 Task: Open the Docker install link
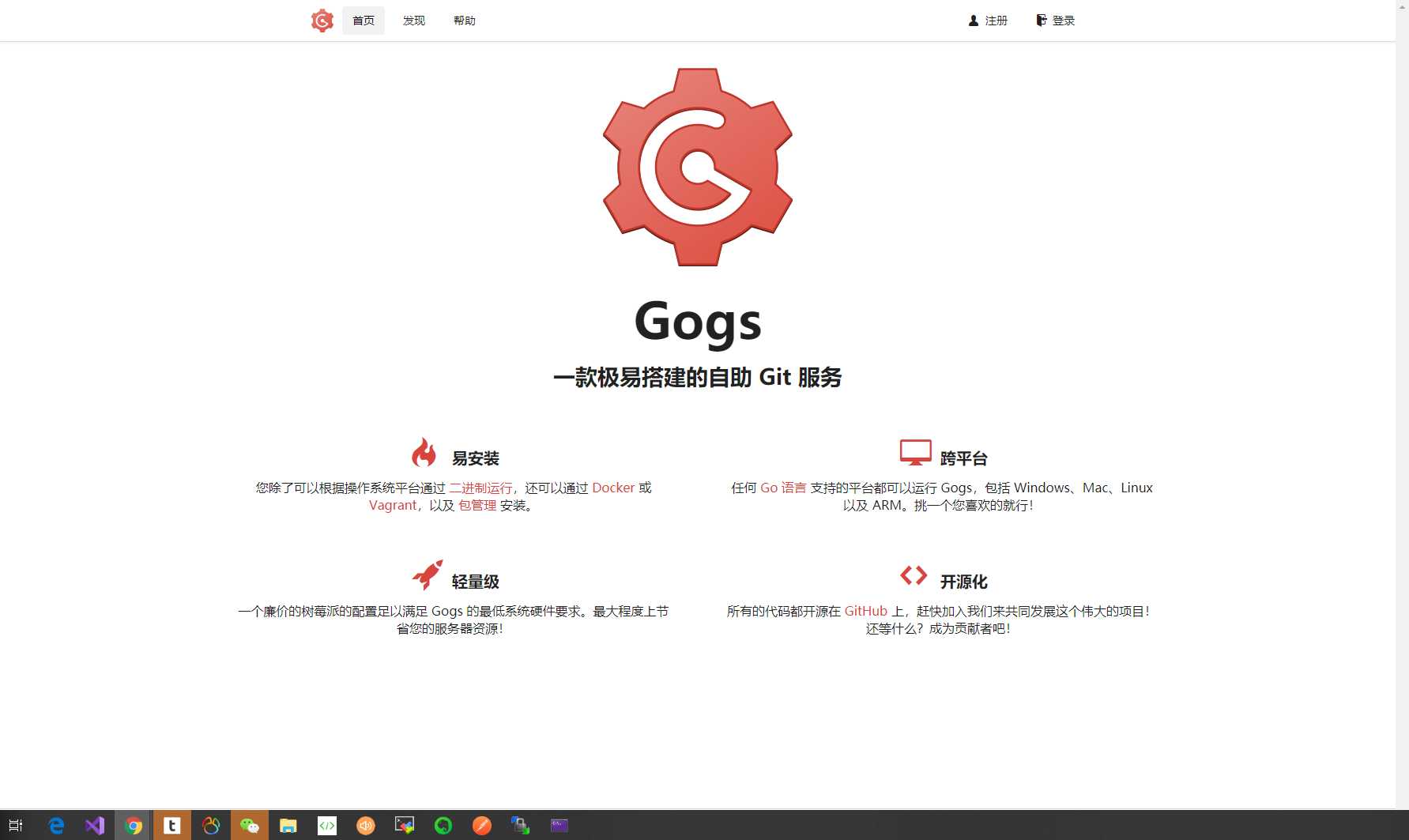point(613,488)
